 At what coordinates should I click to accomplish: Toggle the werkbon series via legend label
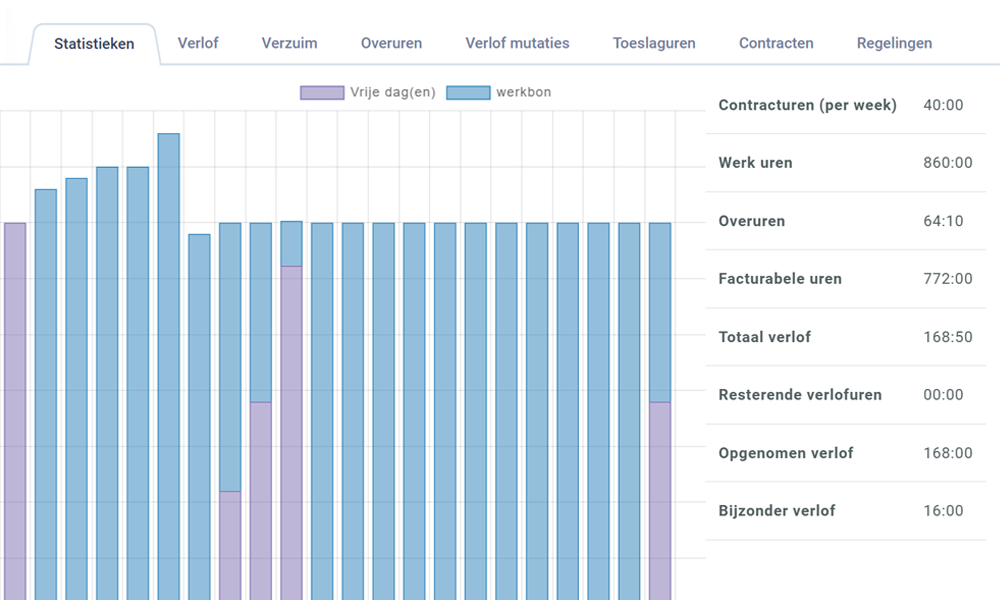click(523, 93)
